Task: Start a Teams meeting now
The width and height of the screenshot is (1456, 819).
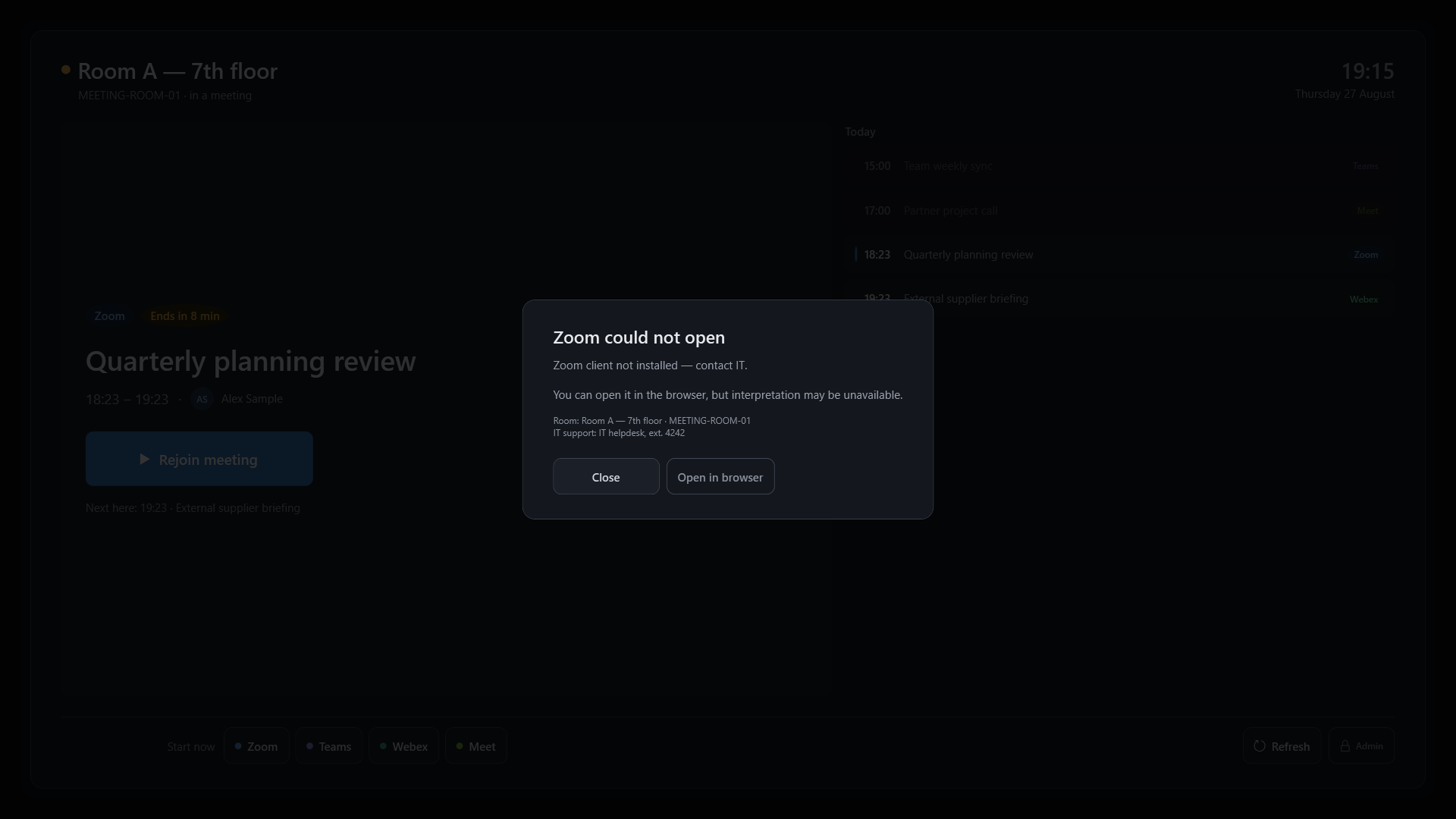Action: coord(328,746)
